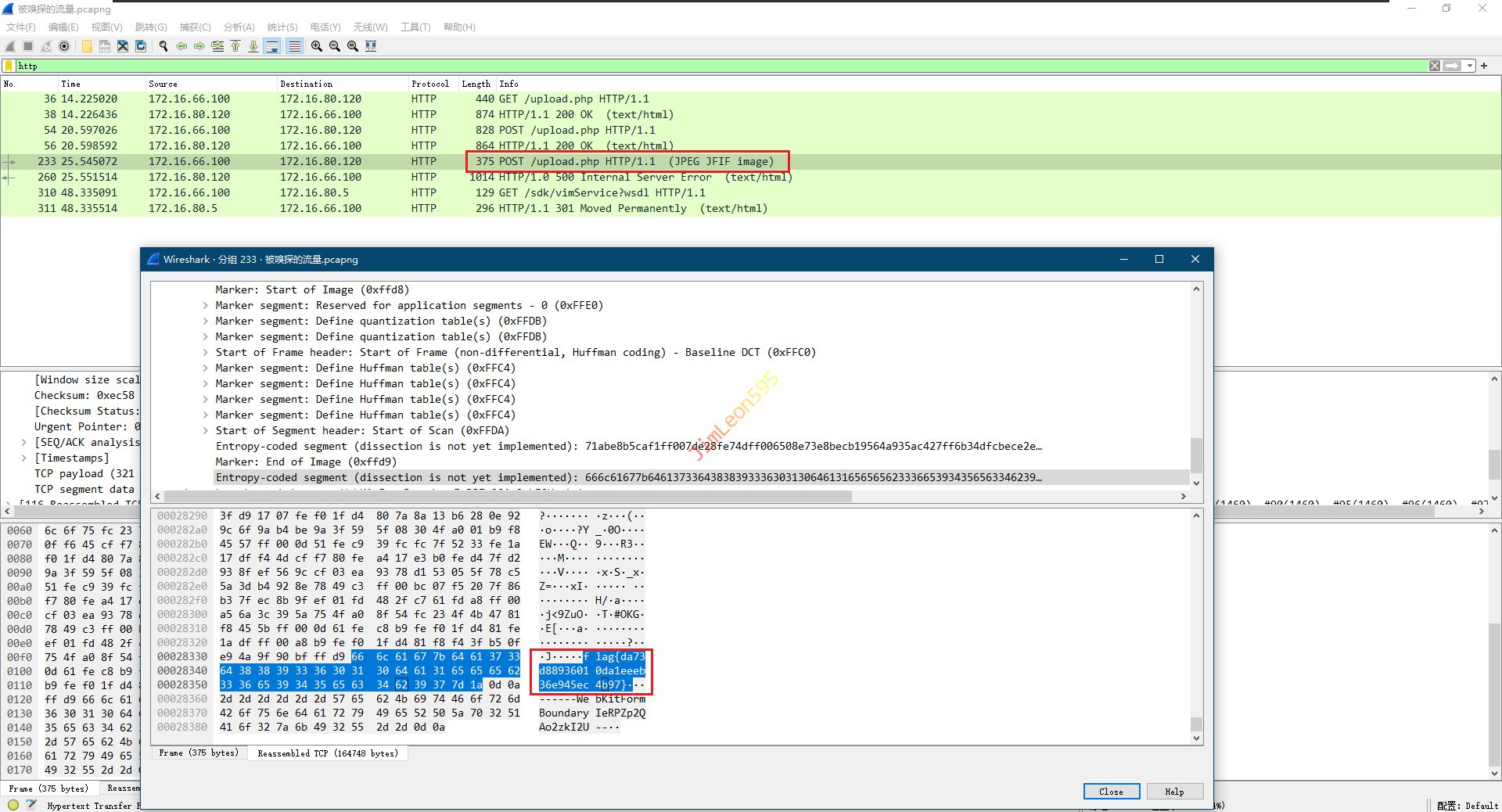
Task: Click the Help button in dialog
Action: (x=1174, y=792)
